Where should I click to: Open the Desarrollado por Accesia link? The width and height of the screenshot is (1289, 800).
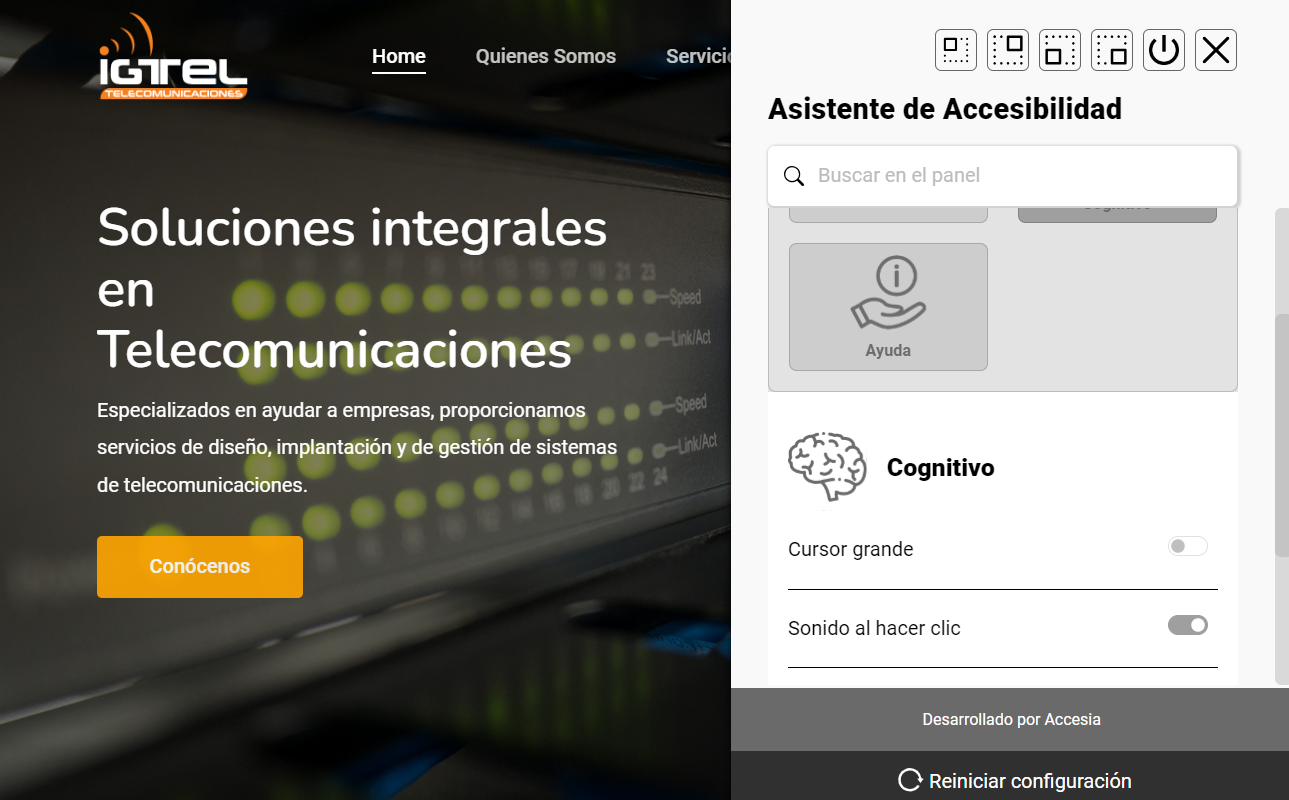coord(1011,719)
